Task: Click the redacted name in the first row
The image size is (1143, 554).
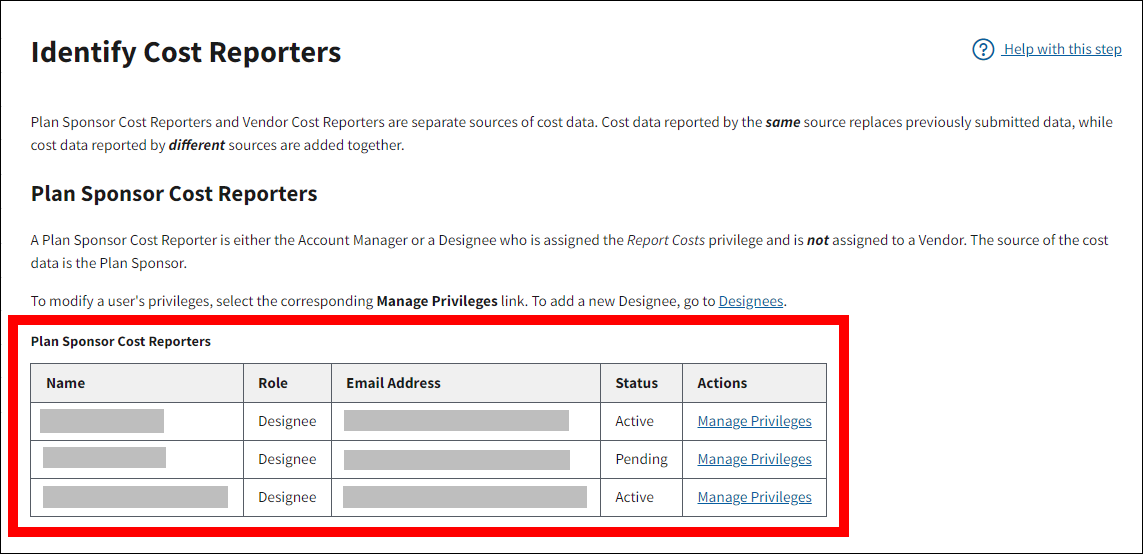Action: (x=102, y=421)
